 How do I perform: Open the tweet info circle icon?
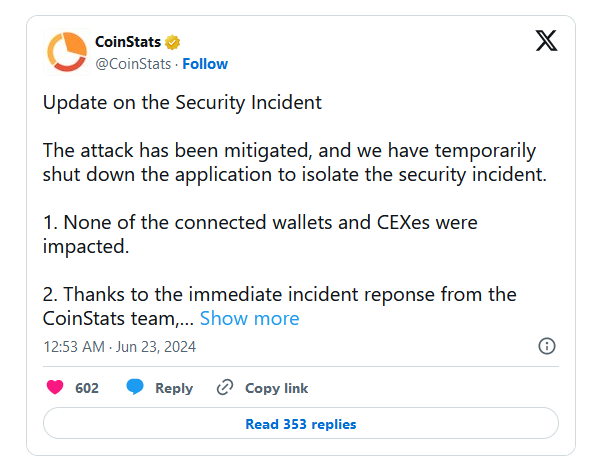(x=547, y=346)
